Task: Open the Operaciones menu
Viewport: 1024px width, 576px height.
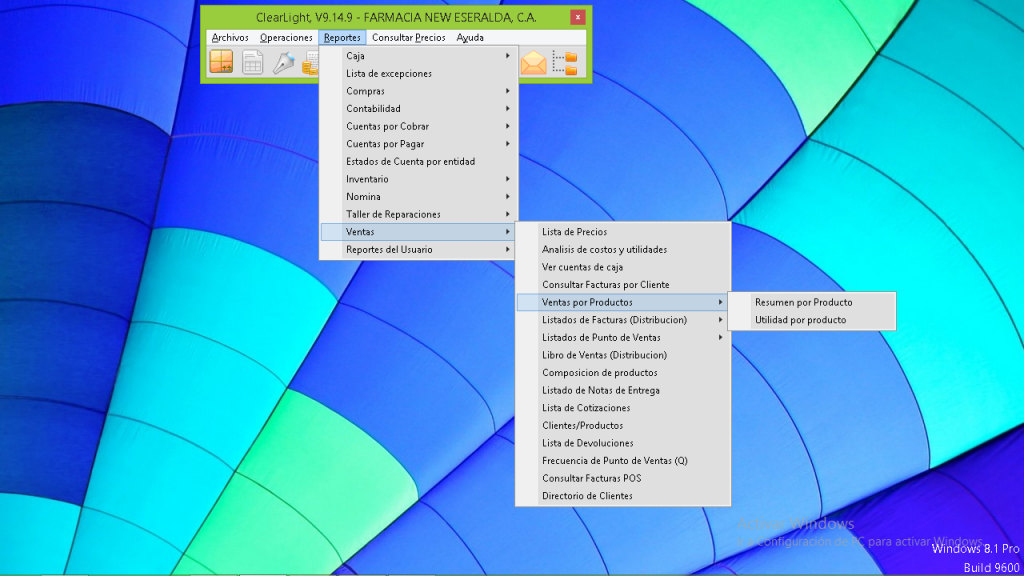Action: tap(286, 38)
